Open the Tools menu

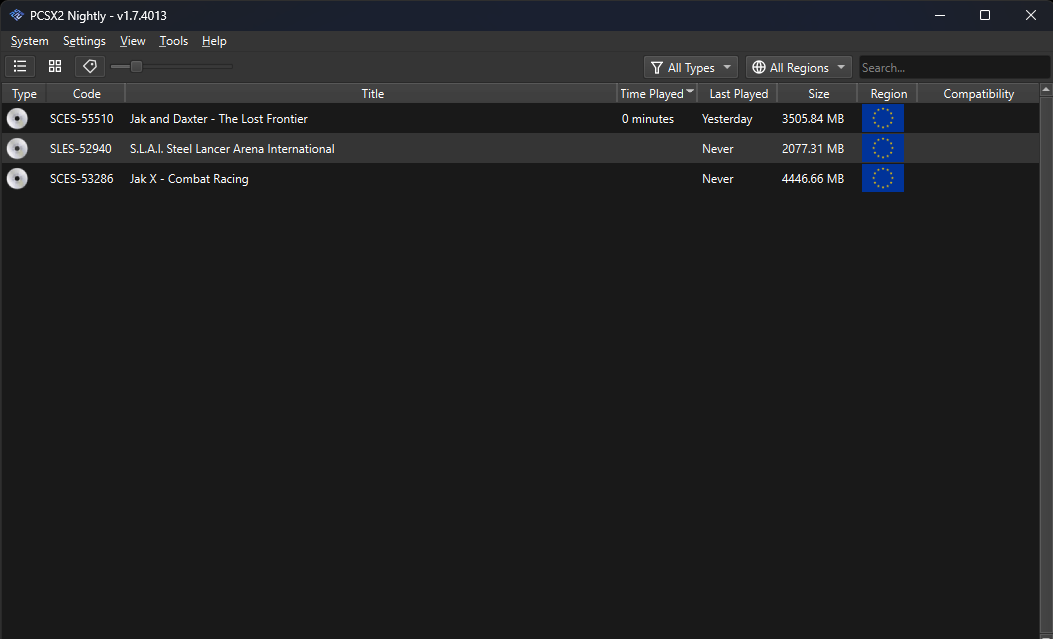click(x=173, y=41)
